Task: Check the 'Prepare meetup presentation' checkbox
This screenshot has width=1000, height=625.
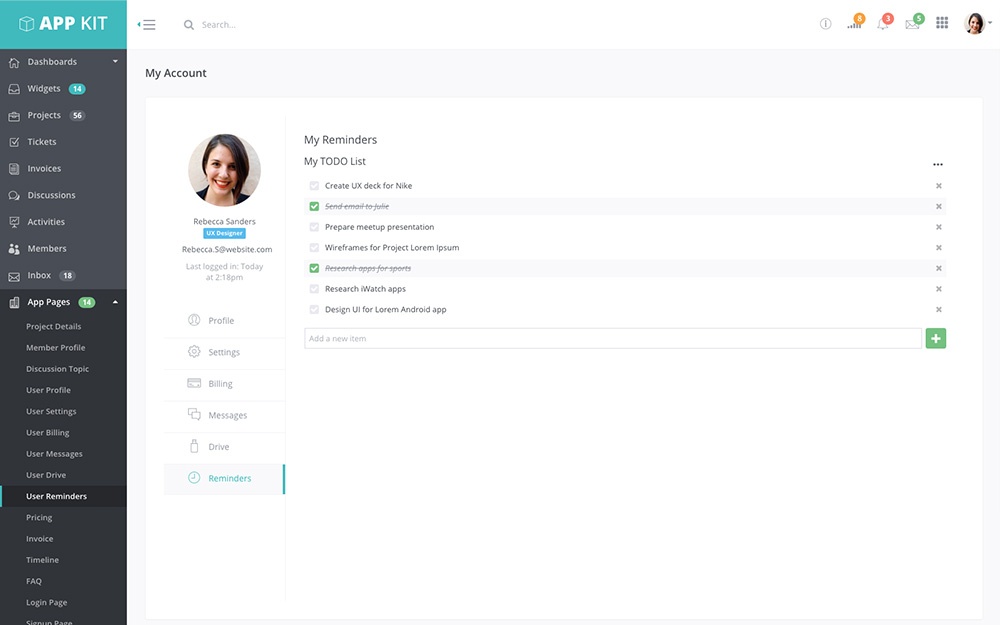Action: click(x=314, y=227)
